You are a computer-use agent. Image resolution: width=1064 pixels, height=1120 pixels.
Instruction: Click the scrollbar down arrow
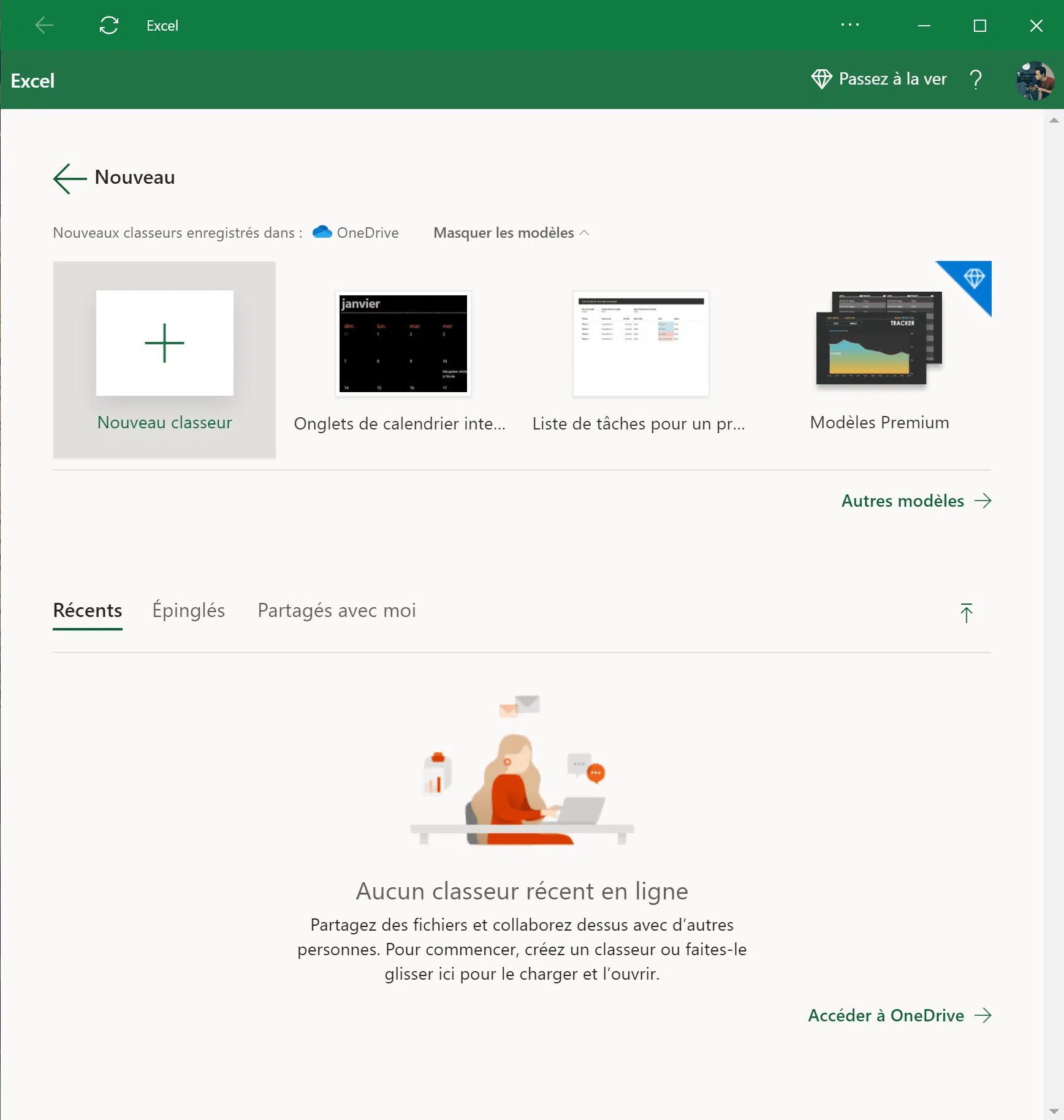[x=1054, y=1111]
